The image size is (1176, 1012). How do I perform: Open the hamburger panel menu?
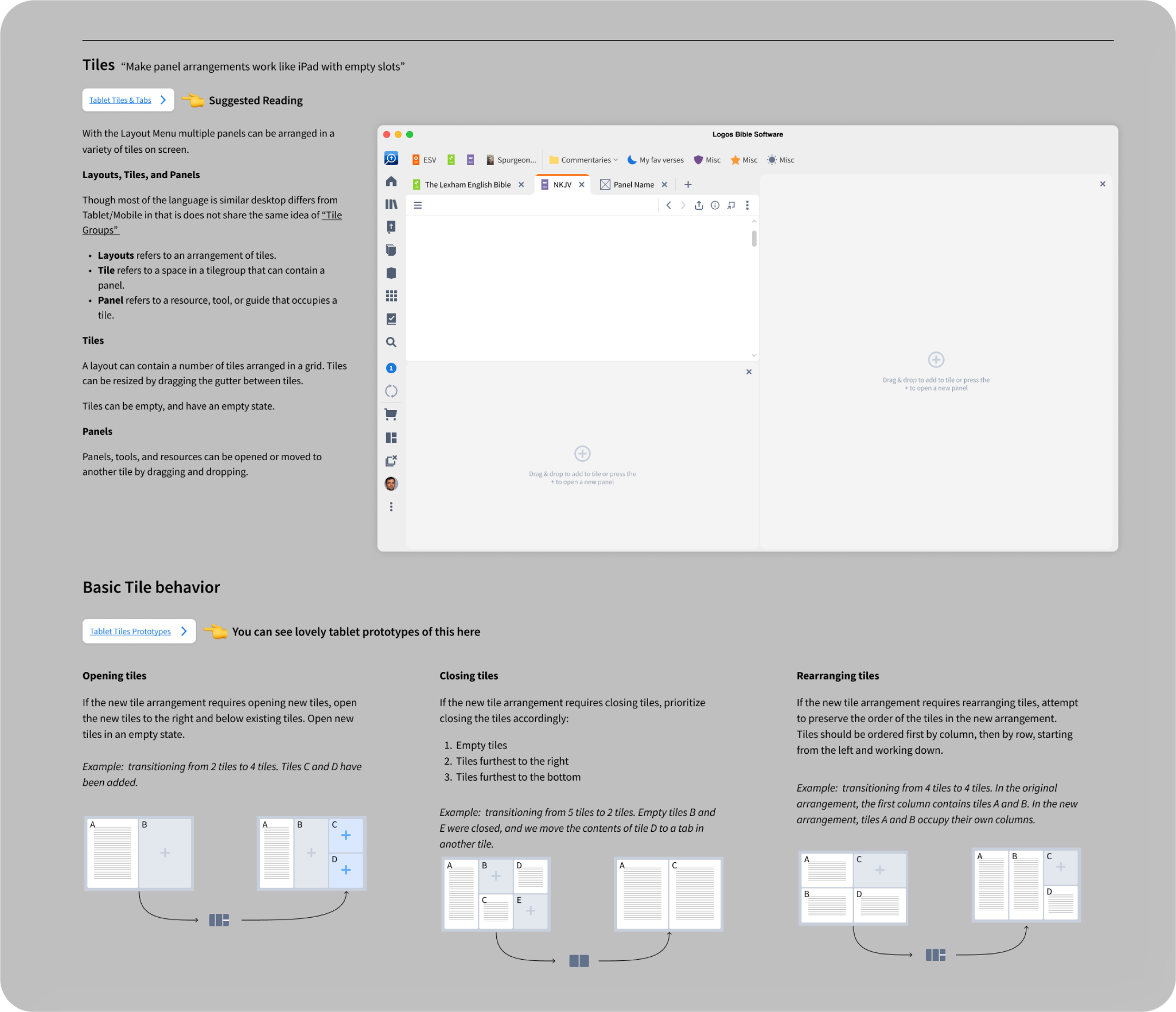pos(418,206)
